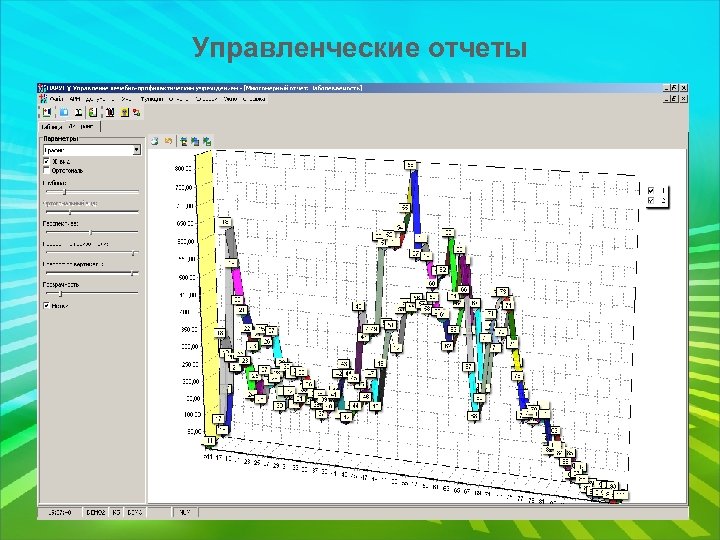
Task: Click the document icon left of the Файл menu
Action: [x=43, y=99]
